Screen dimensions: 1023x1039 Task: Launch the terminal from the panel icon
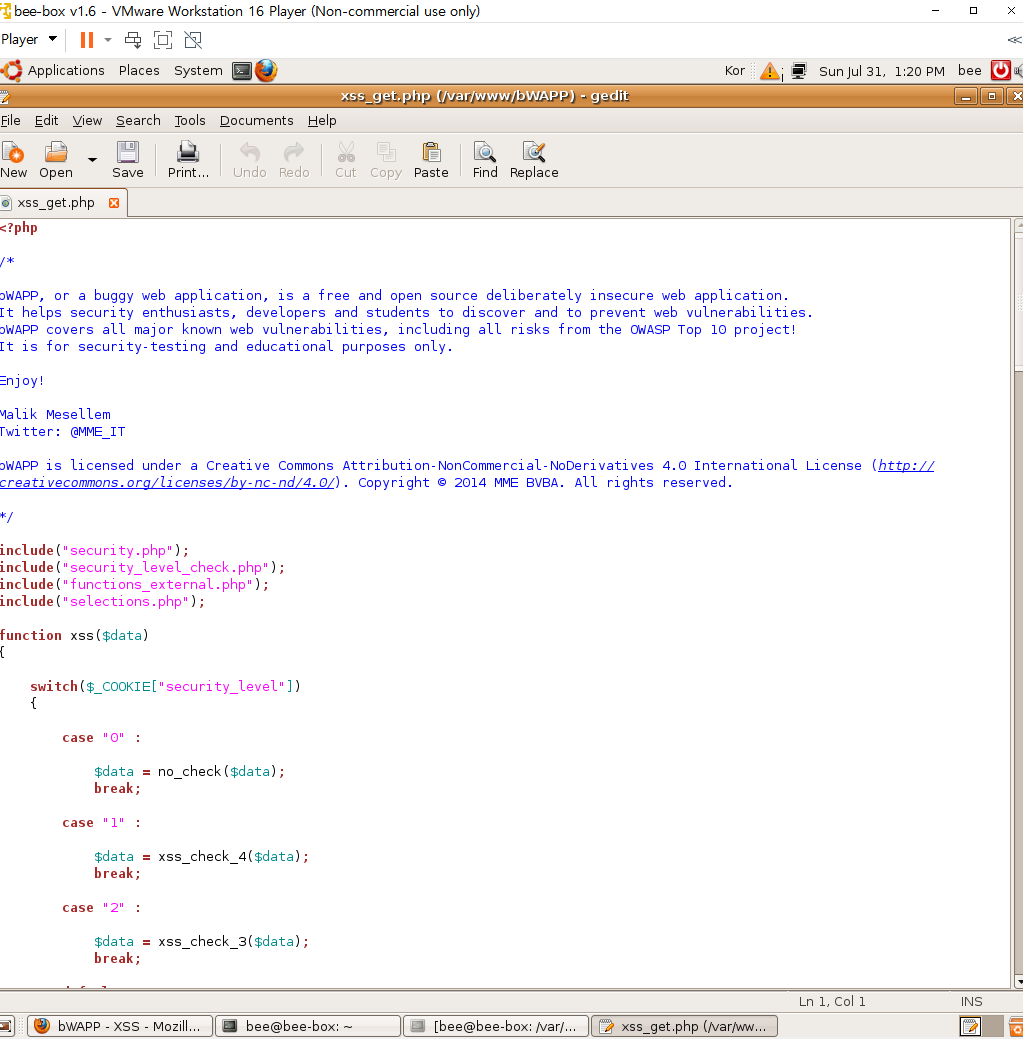(x=242, y=70)
